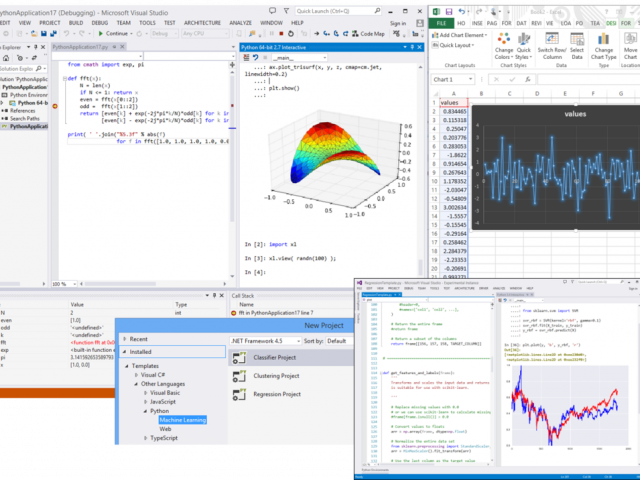Expand the Visual Basic templates node
The height and width of the screenshot is (480, 640).
point(146,392)
